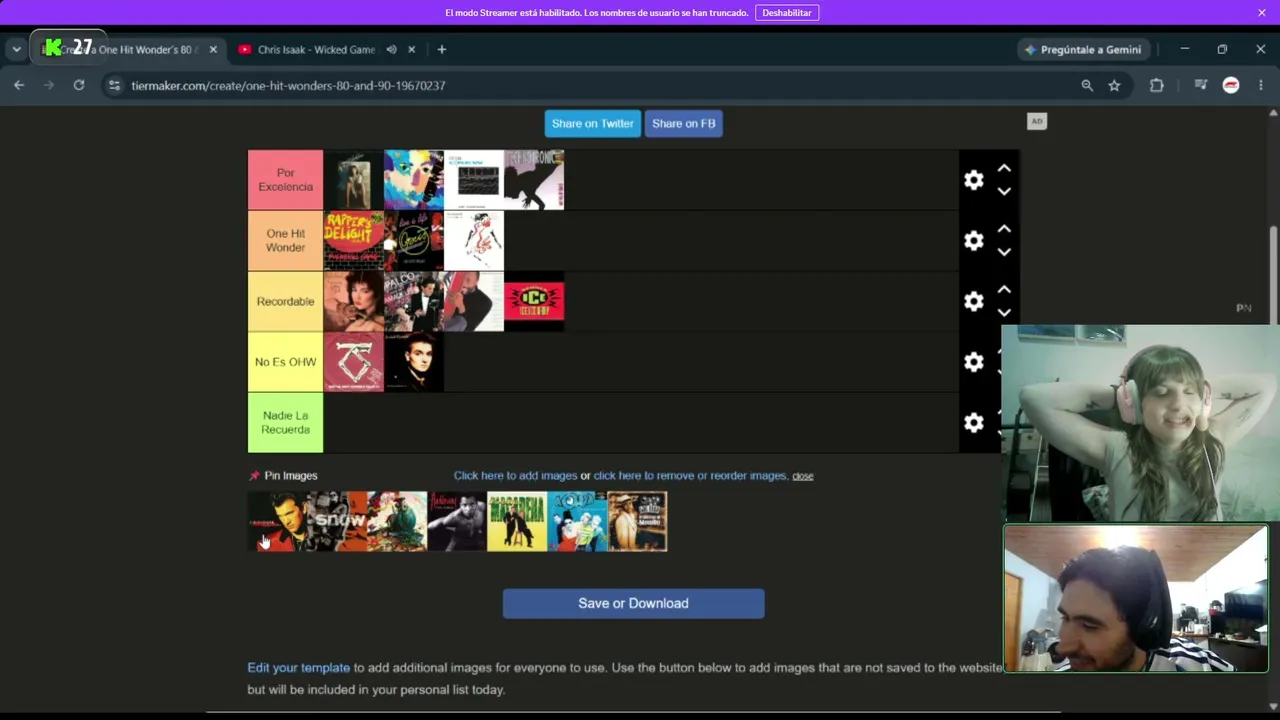Select the Aqua album cover in image pool
Image resolution: width=1280 pixels, height=720 pixels.
coord(577,521)
